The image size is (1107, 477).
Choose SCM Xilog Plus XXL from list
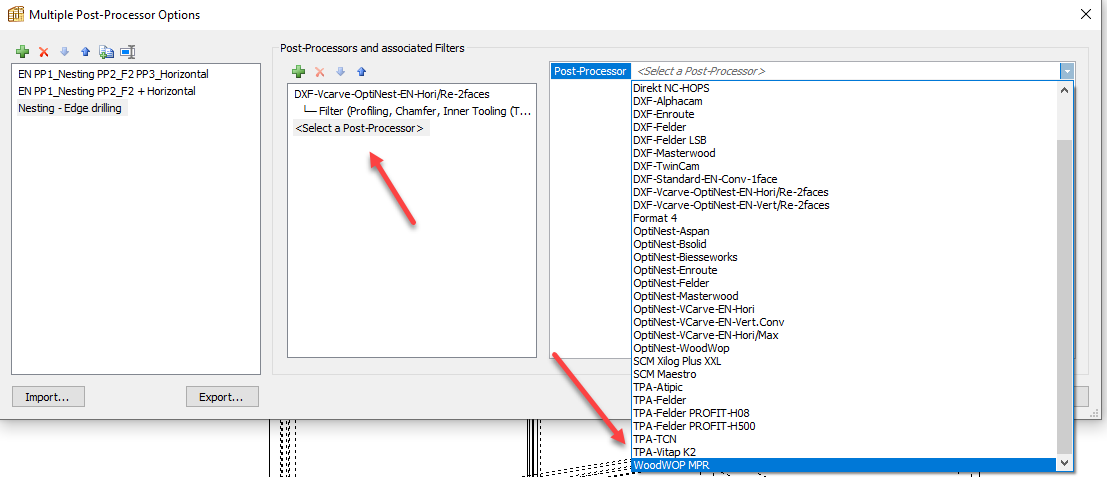pyautogui.click(x=844, y=361)
